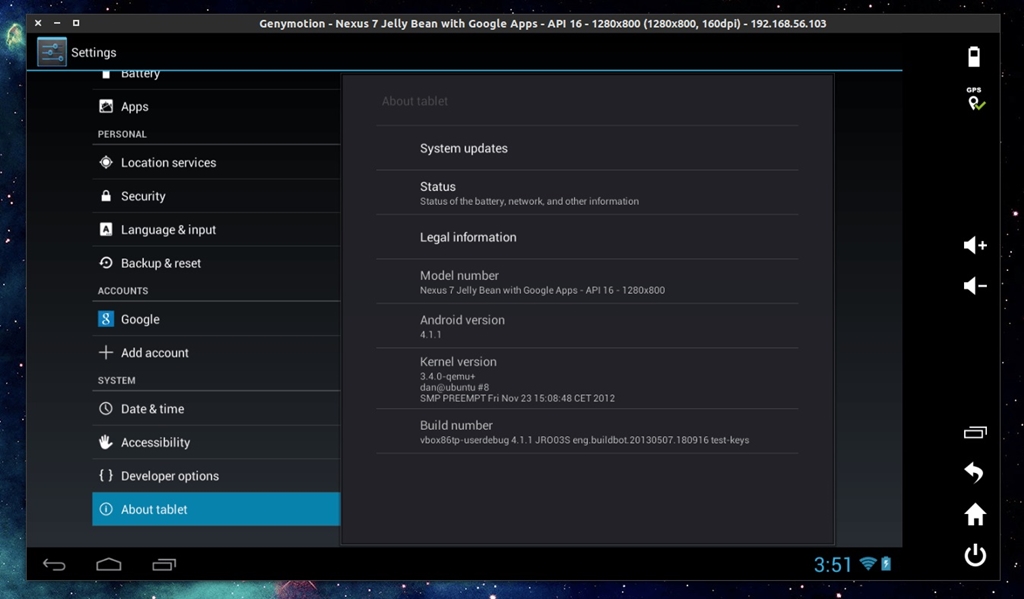Viewport: 1024px width, 599px height.
Task: Click the Security lock icon
Action: pyautogui.click(x=106, y=195)
